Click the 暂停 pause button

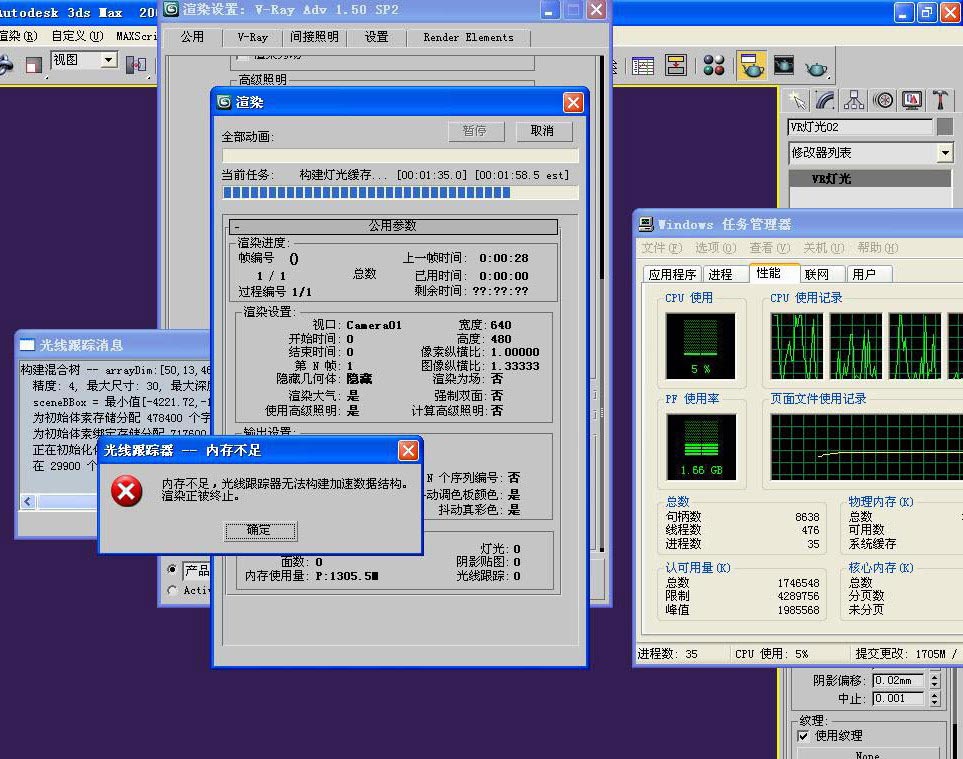(475, 131)
